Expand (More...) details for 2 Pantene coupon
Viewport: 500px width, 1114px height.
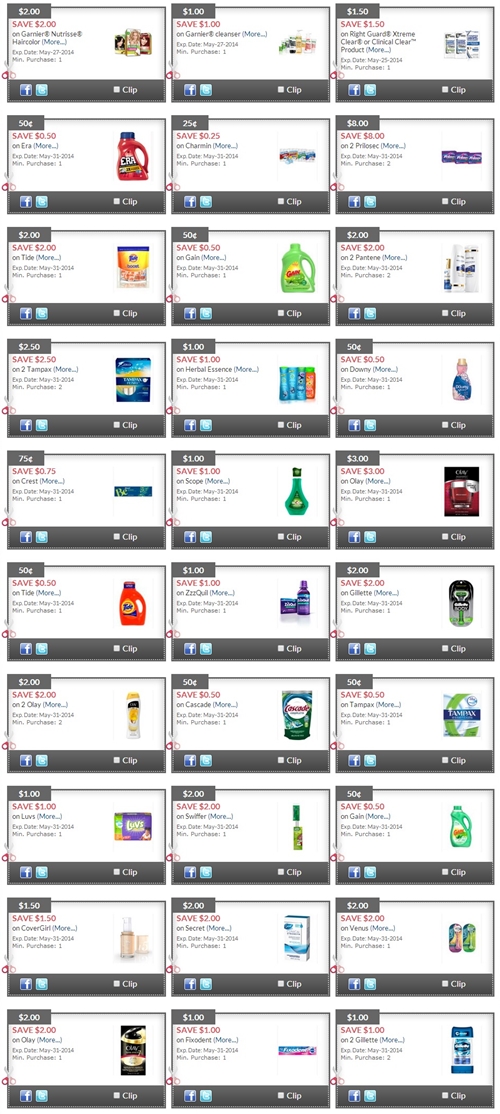point(395,257)
